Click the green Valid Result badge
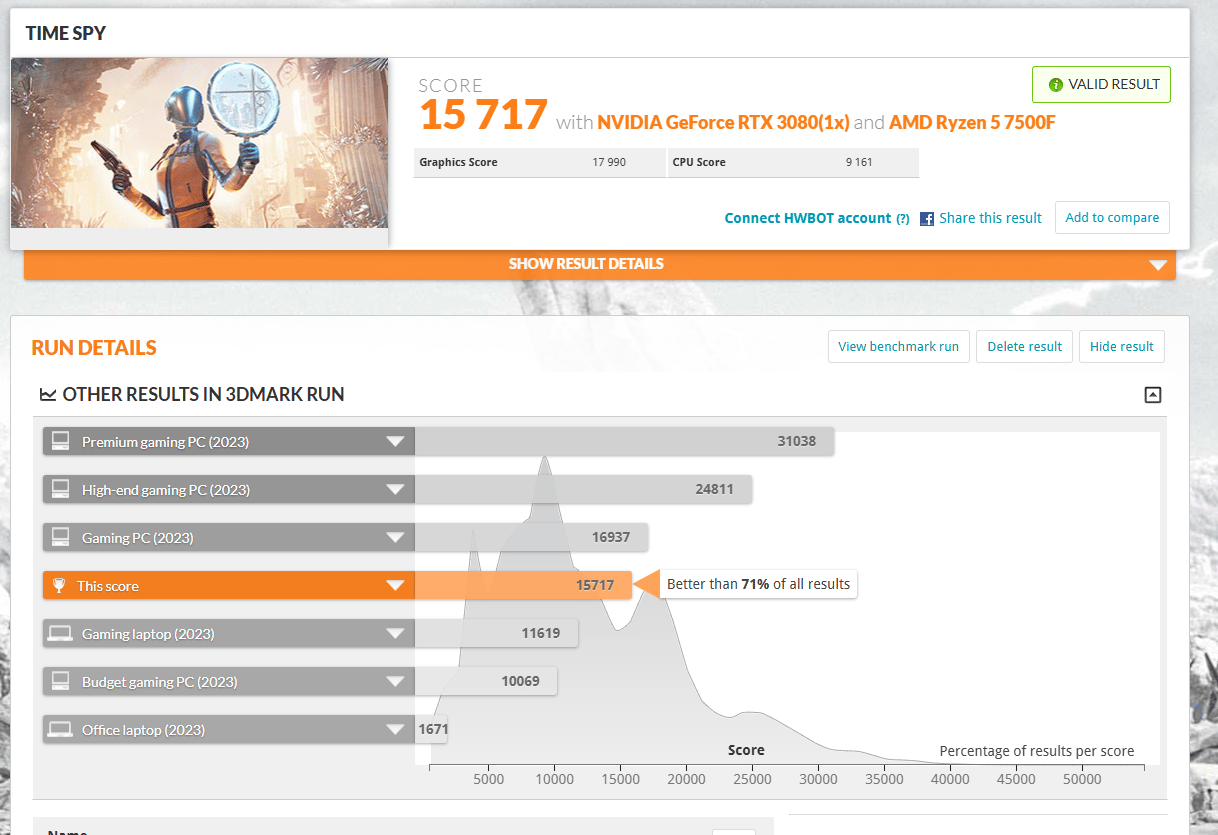The image size is (1218, 835). click(1101, 84)
